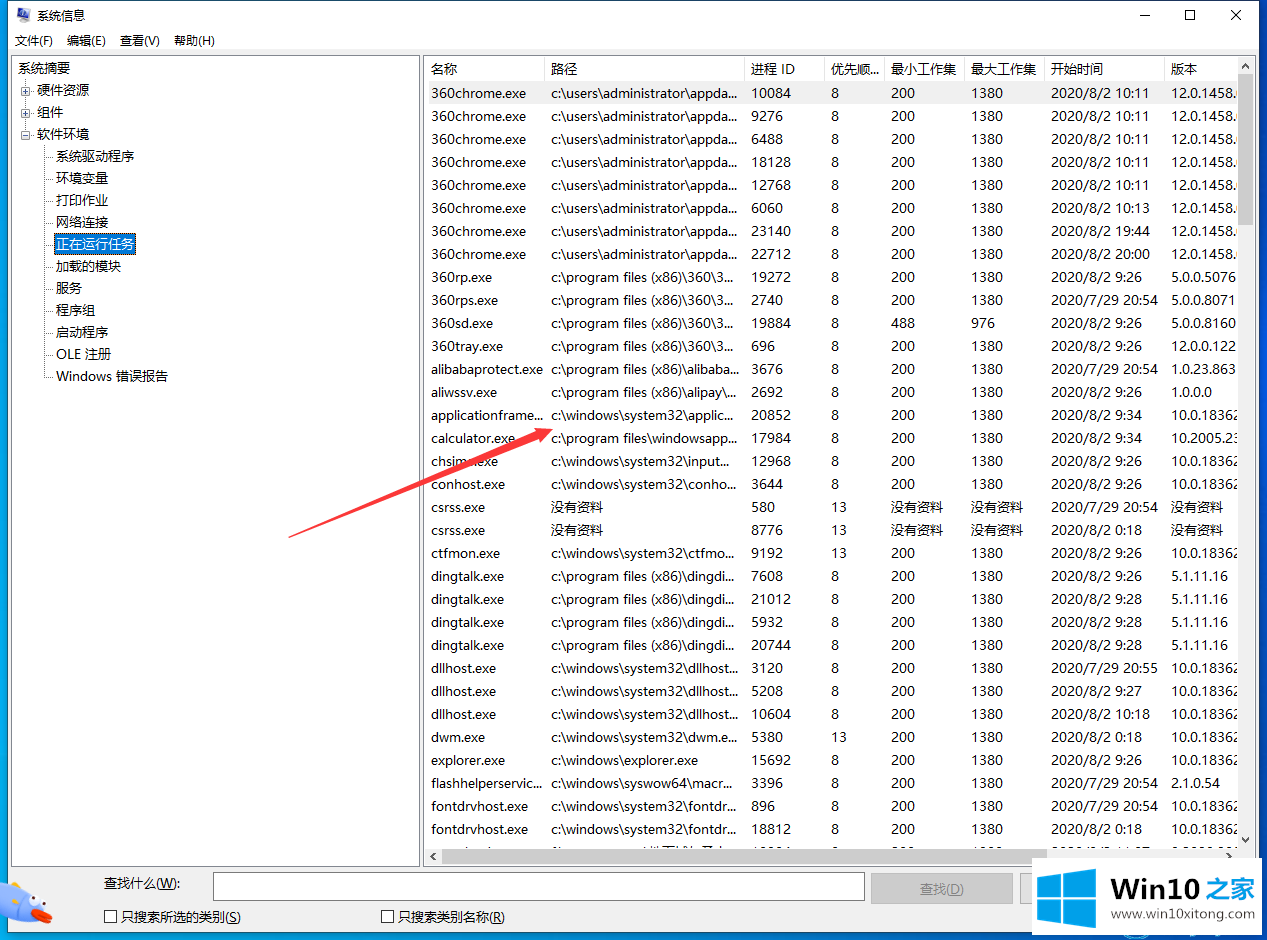Click fontdrvhost.exe row with ID 896

click(x=831, y=806)
